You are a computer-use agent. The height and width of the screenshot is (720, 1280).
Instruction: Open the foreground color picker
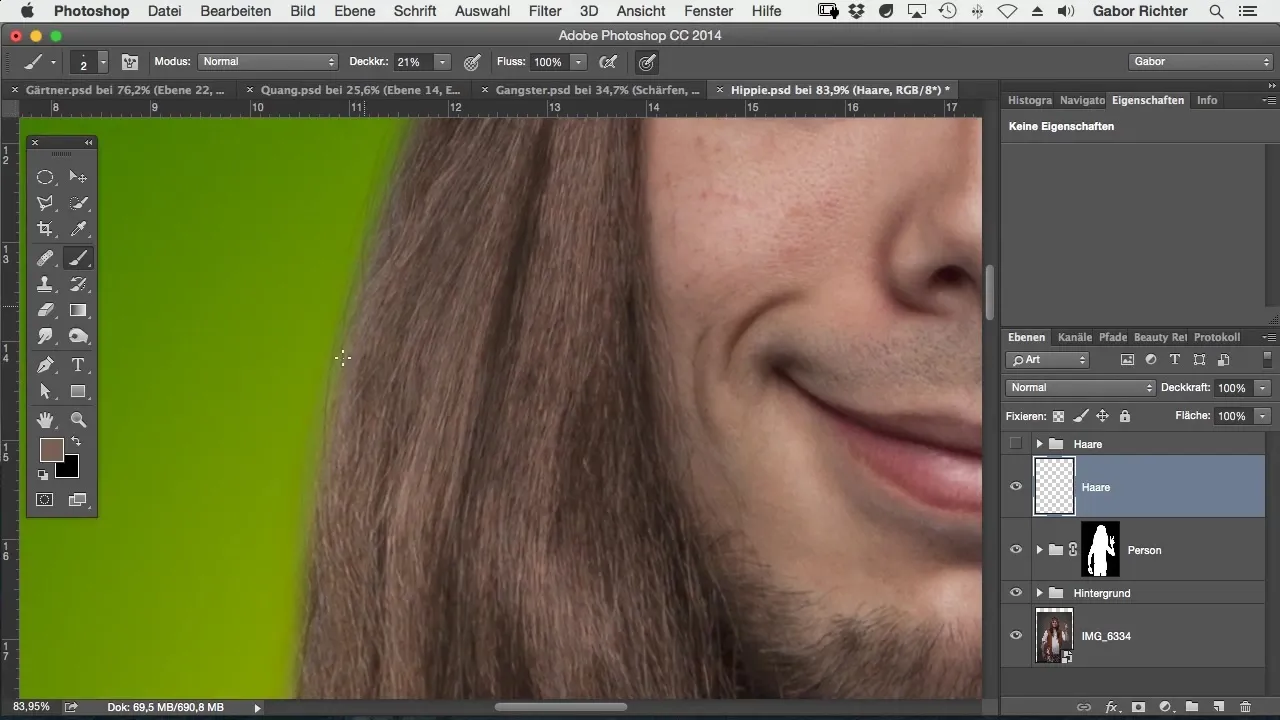(51, 449)
